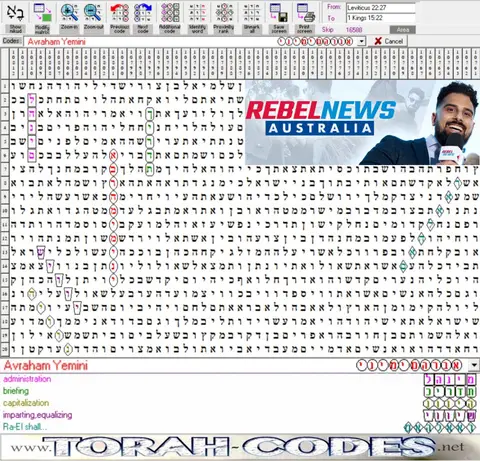Click row header 1 of the matrix
This screenshot has height=461, width=480.
(x=5, y=87)
